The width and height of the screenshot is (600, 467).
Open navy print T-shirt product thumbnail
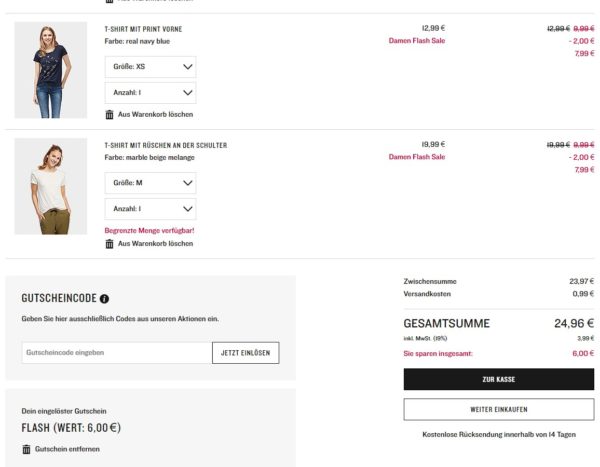click(51, 70)
